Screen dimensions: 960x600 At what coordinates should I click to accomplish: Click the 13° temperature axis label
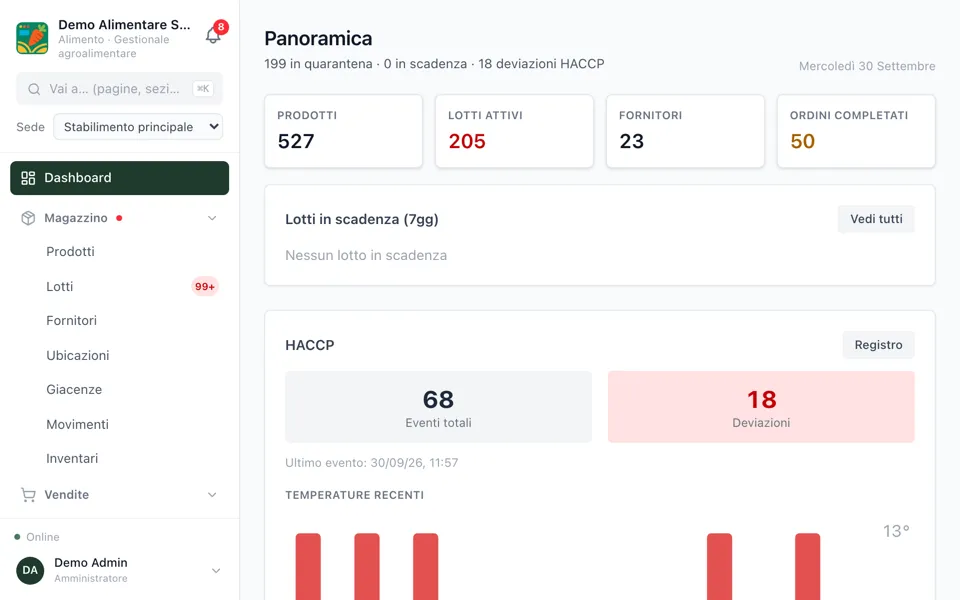pyautogui.click(x=896, y=531)
